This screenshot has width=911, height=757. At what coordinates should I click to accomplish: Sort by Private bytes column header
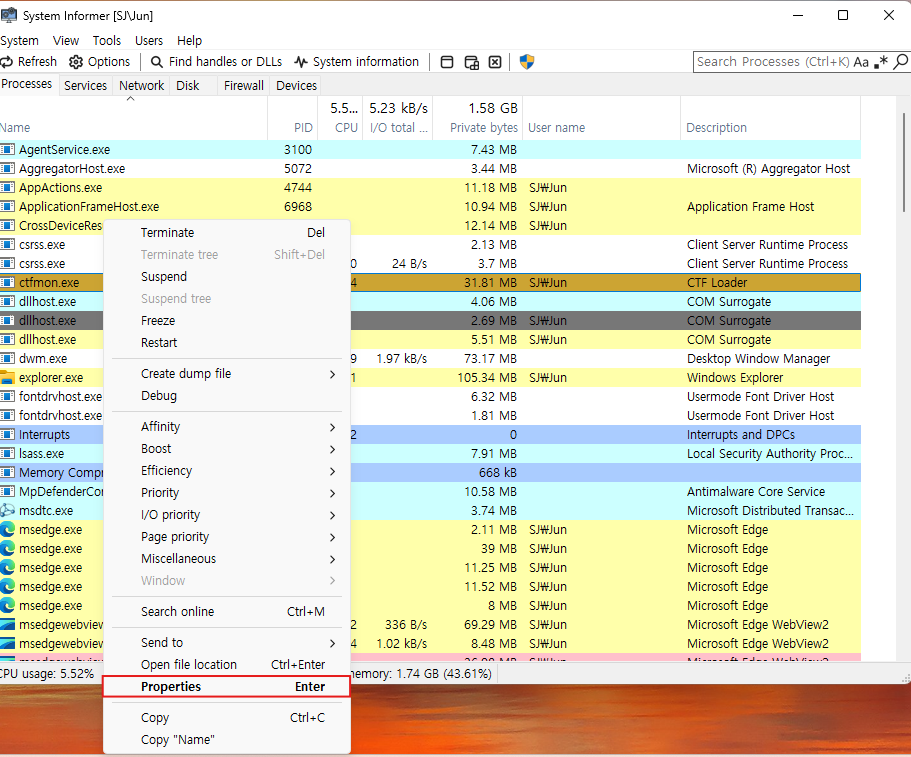click(x=478, y=119)
